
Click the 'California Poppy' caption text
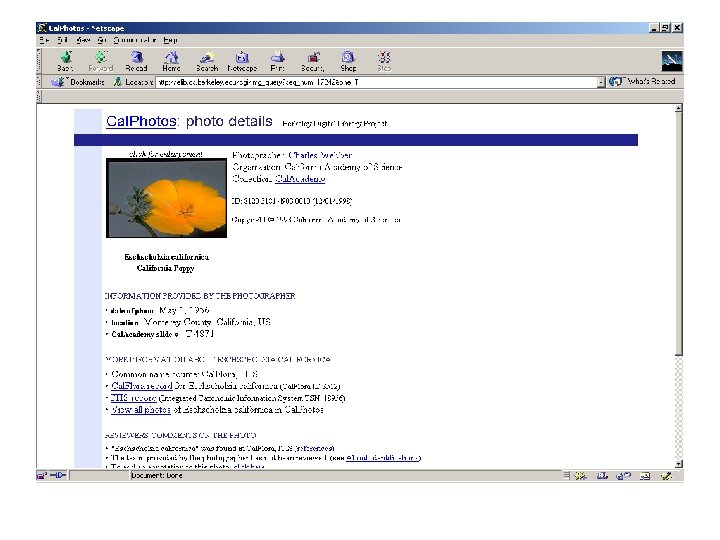click(165, 268)
